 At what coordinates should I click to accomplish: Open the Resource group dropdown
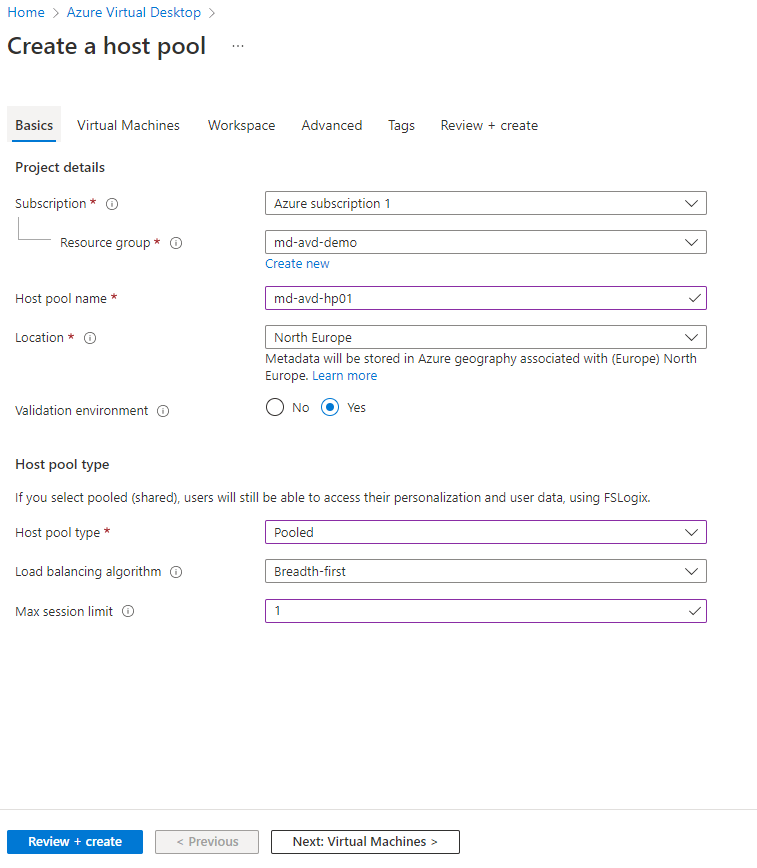pyautogui.click(x=485, y=242)
